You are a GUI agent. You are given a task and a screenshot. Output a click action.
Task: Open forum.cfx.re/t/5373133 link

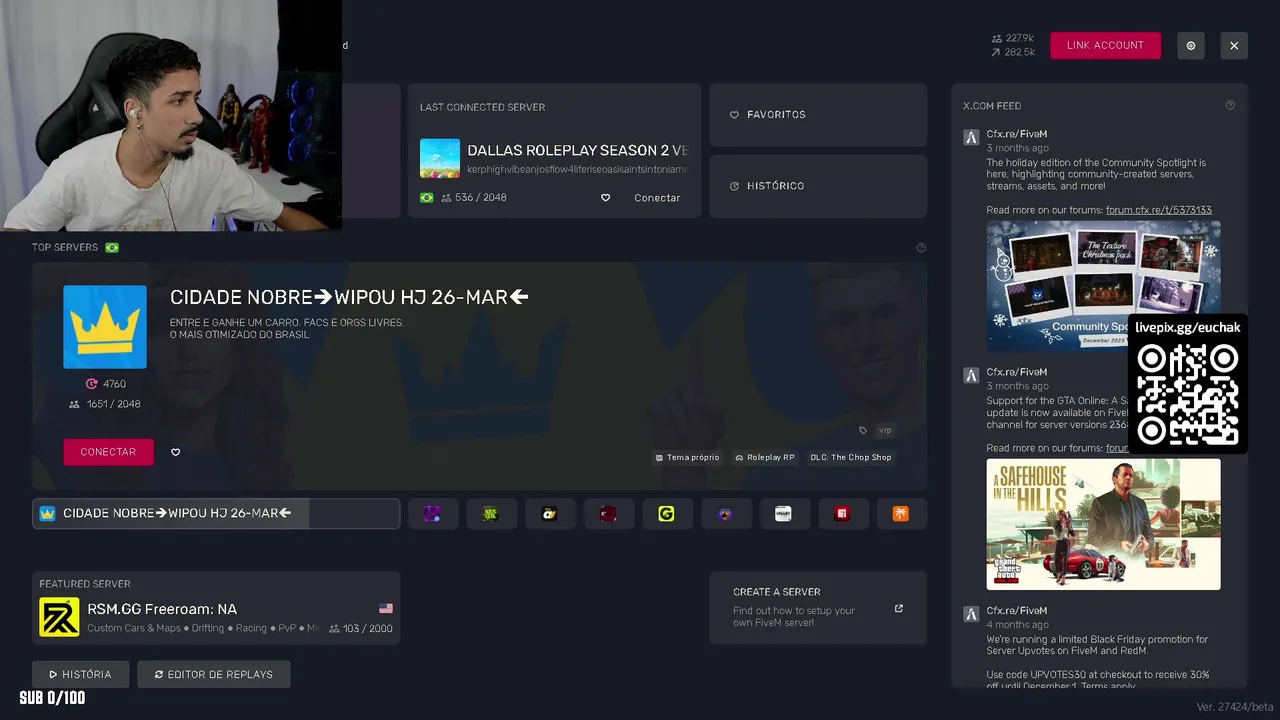click(1158, 210)
